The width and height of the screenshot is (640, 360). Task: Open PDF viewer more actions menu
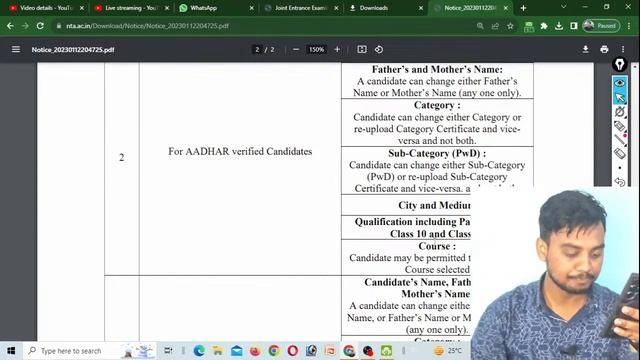623,49
